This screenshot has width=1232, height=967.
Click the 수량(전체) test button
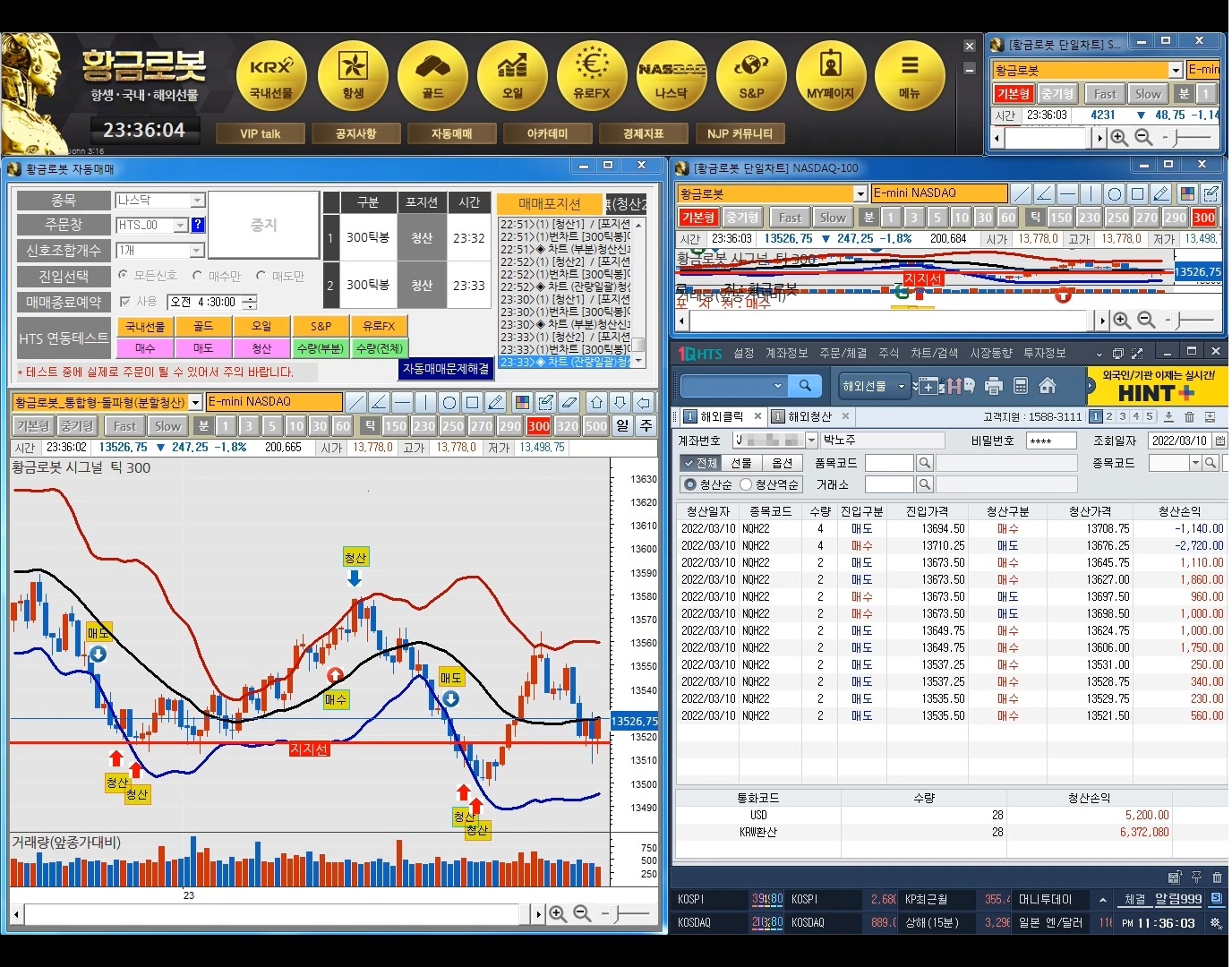[x=379, y=347]
